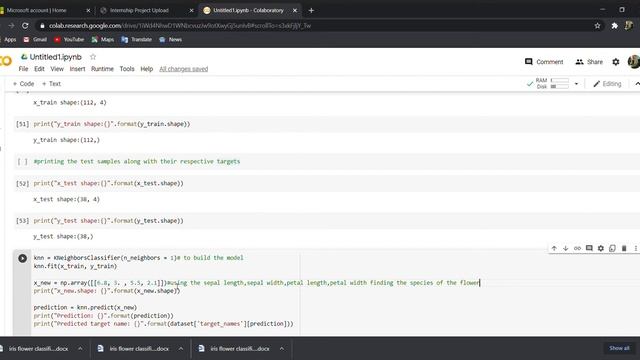Expand options for second iris docx download

coord(181,349)
